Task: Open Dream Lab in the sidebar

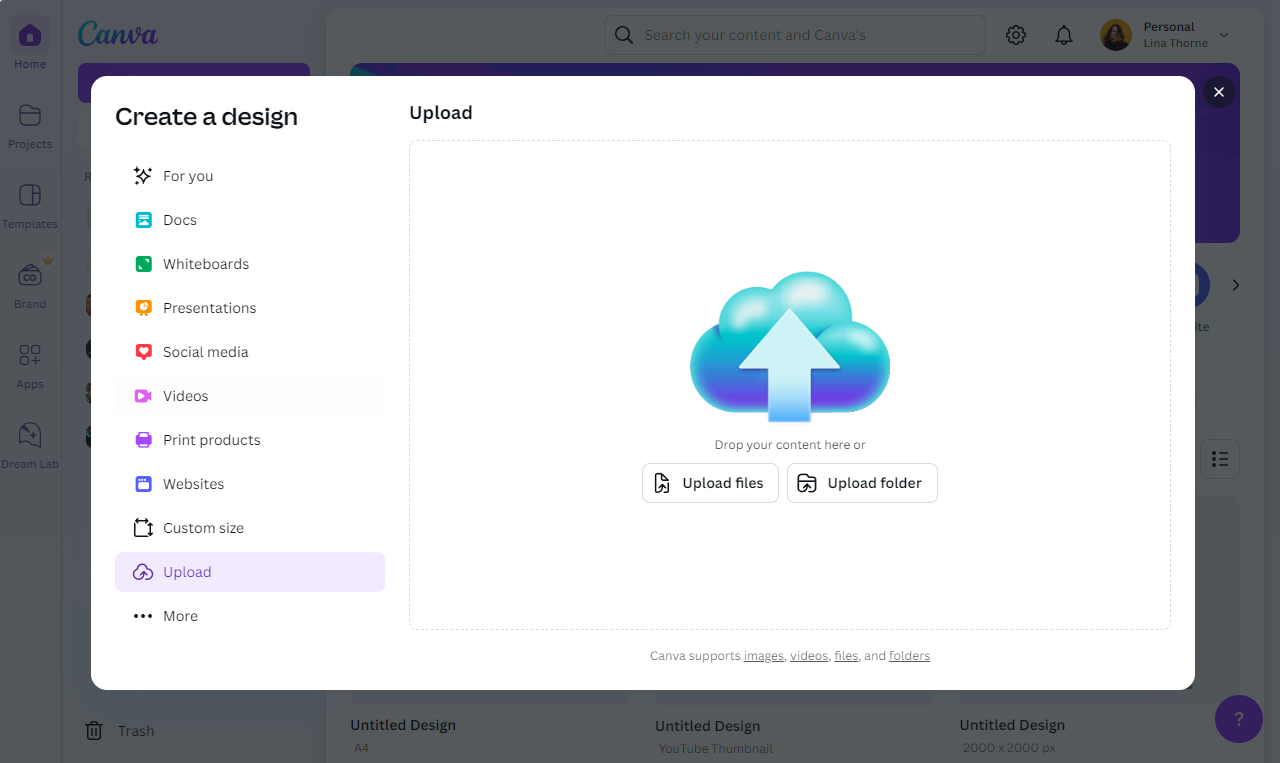Action: pos(30,445)
